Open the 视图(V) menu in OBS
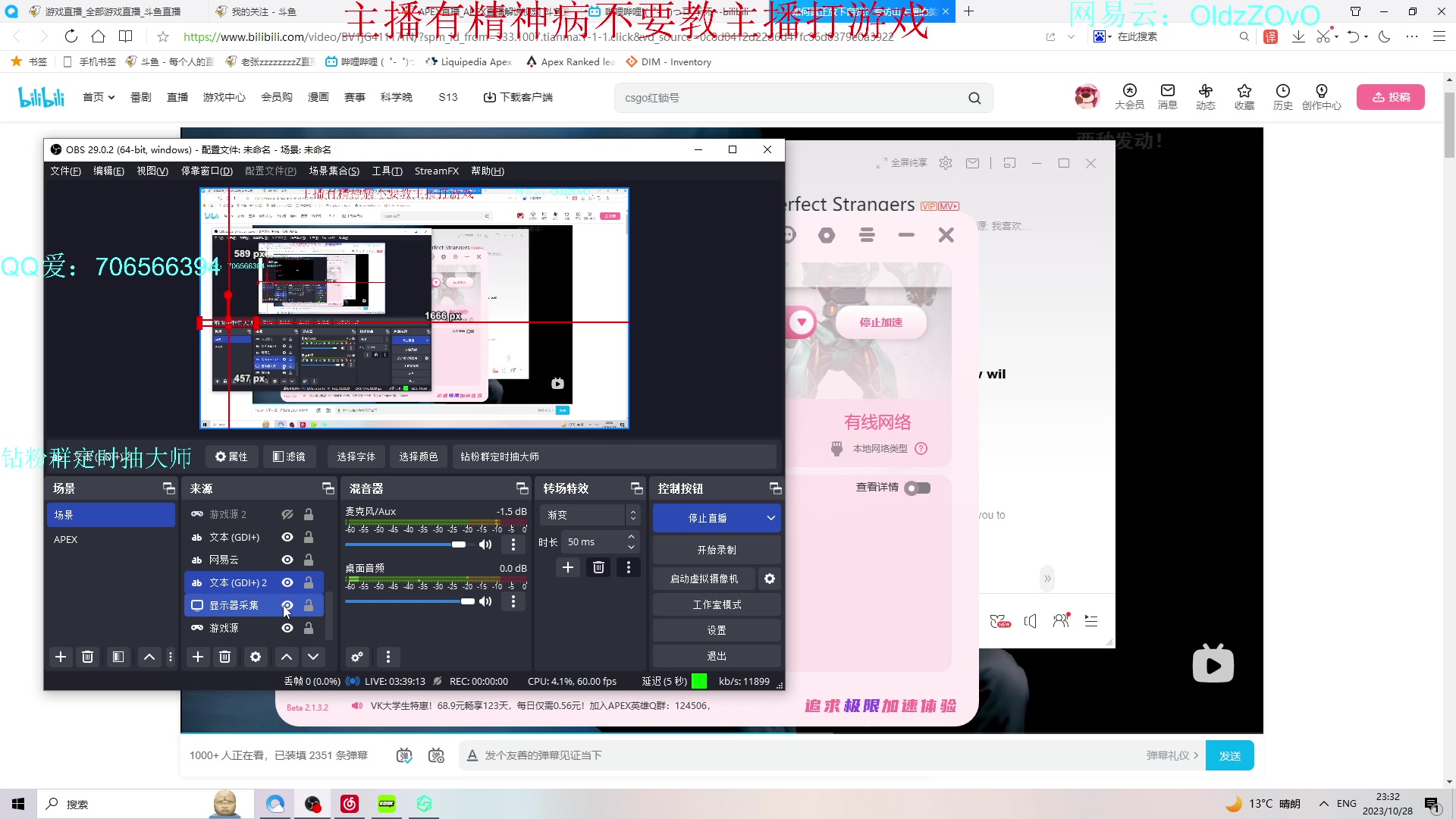 [x=152, y=171]
